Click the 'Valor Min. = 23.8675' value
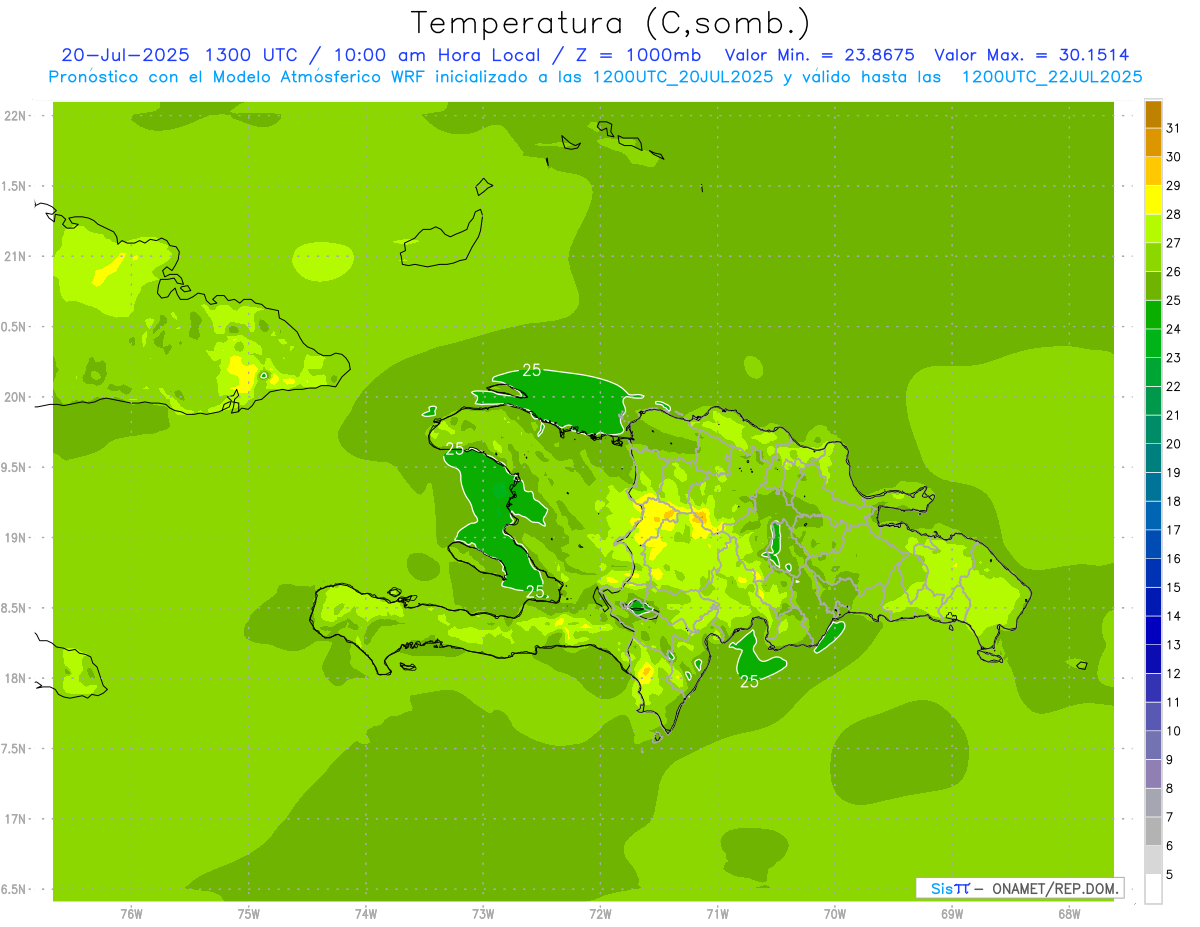The width and height of the screenshot is (1200, 927). click(820, 55)
